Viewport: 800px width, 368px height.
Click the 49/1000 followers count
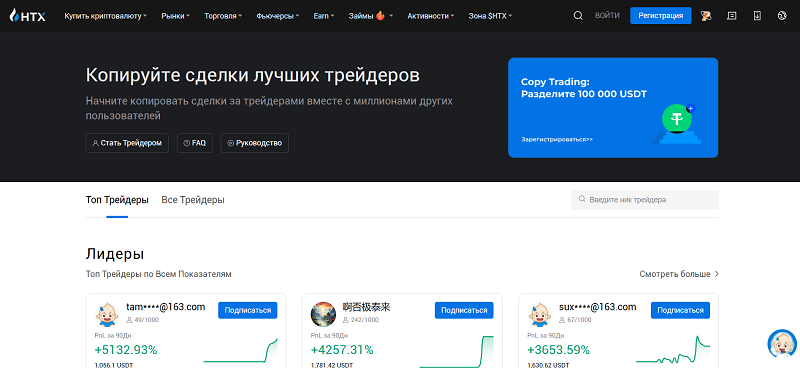click(142, 320)
